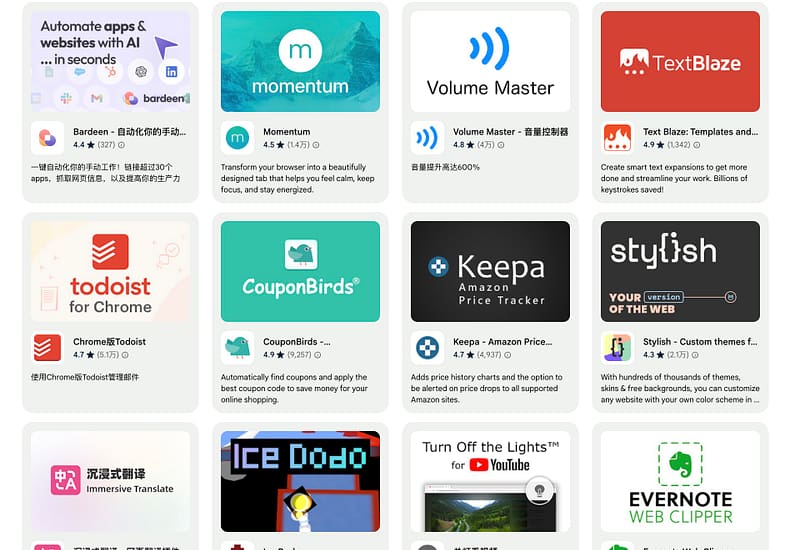The image size is (790, 550).
Task: Click Text Blaze description about text expansions
Action: tap(674, 178)
